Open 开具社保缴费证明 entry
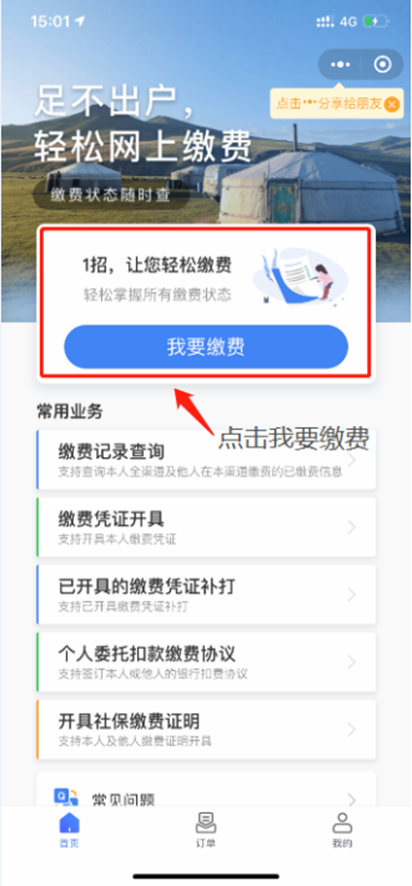The height and width of the screenshot is (886, 412). [x=206, y=729]
